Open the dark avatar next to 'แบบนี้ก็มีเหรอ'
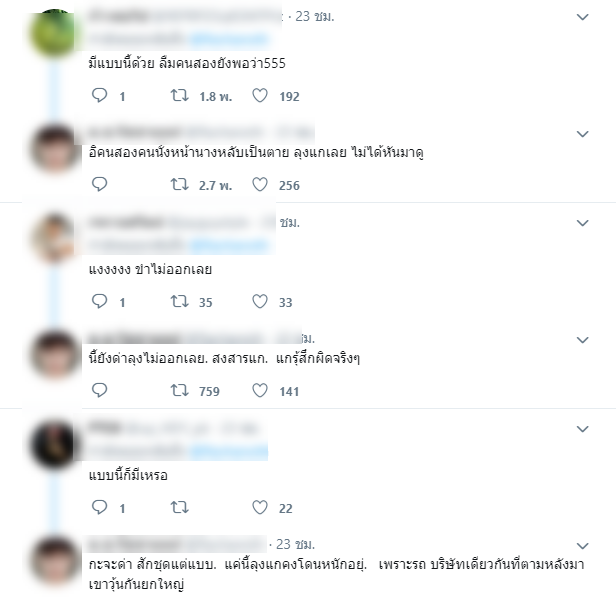 pos(55,445)
